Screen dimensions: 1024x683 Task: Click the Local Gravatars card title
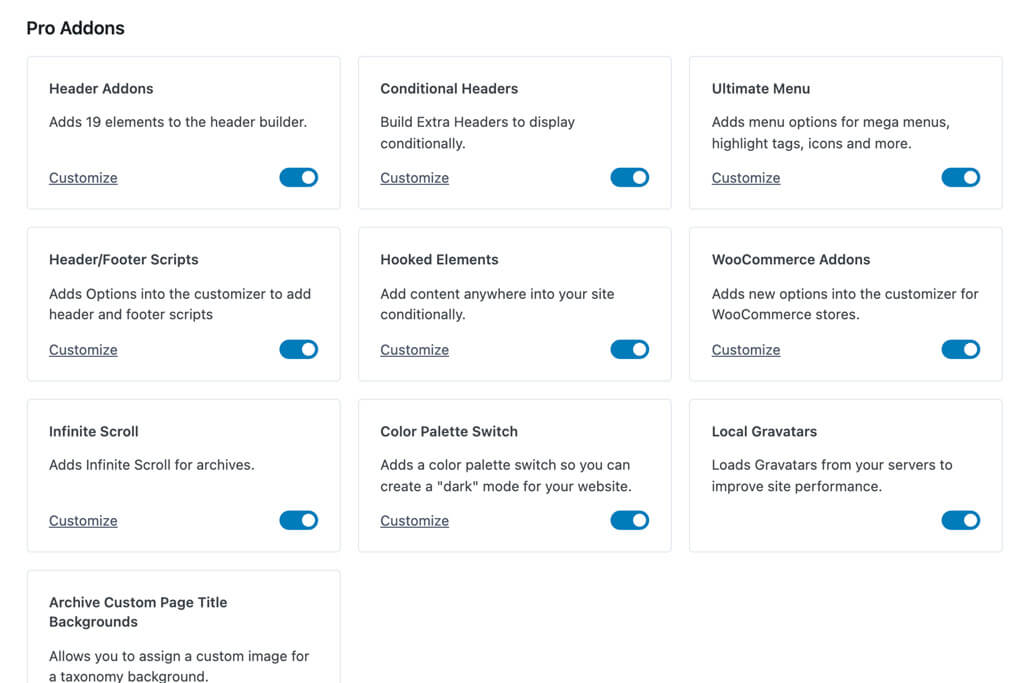click(764, 432)
